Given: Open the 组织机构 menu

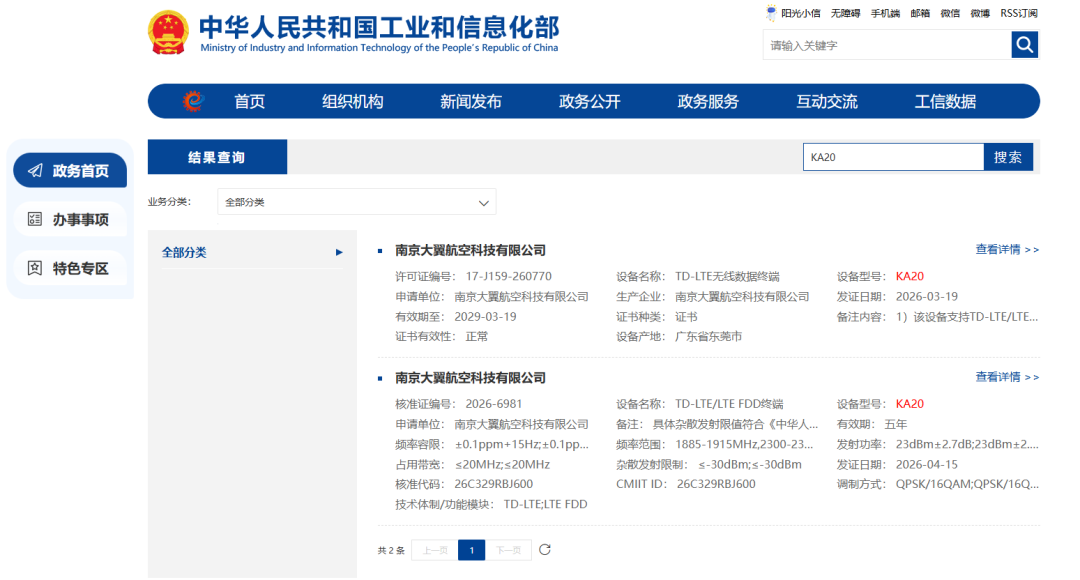Looking at the screenshot, I should tap(353, 101).
